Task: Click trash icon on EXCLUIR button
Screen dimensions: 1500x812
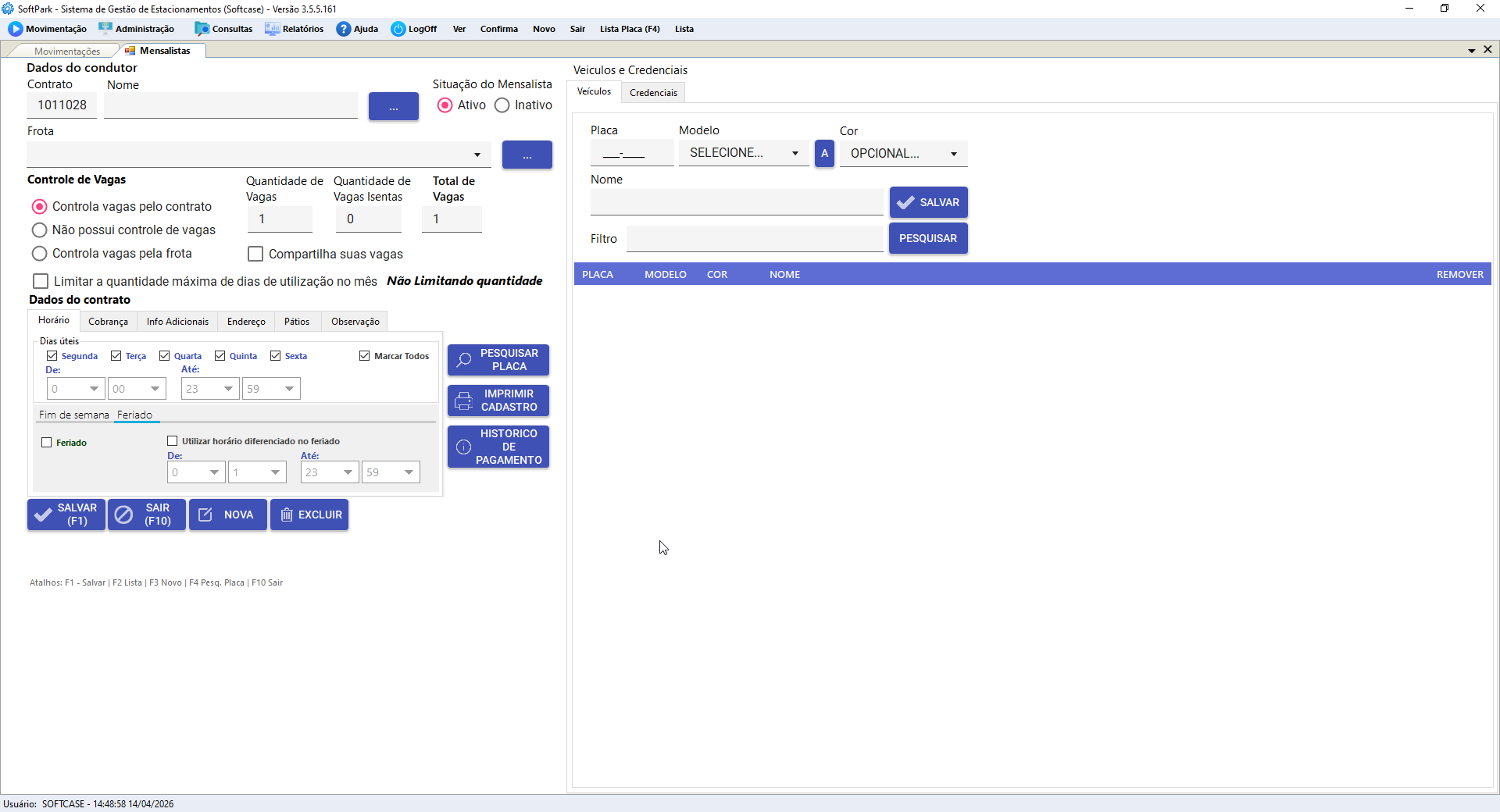Action: 287,515
